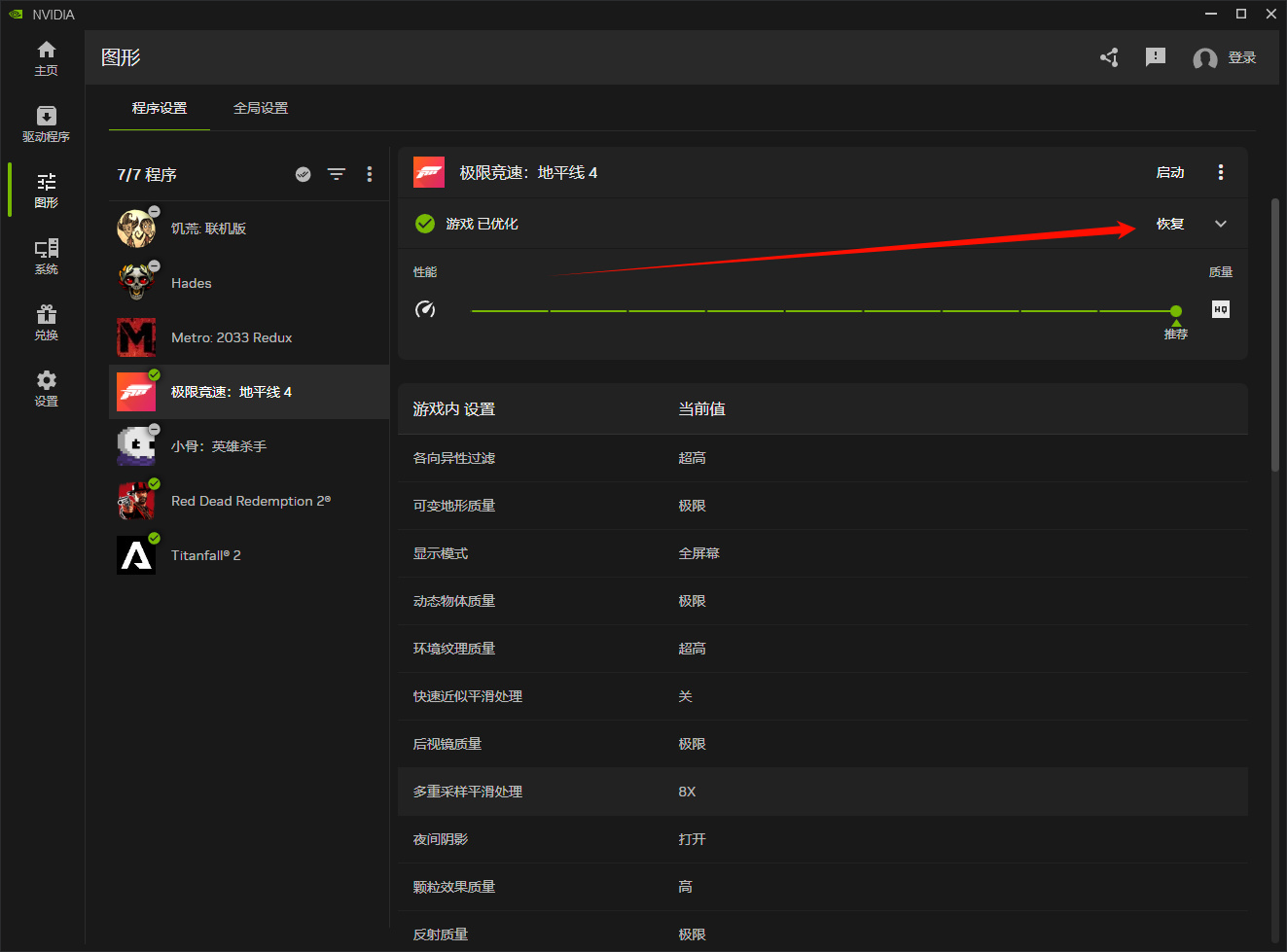This screenshot has width=1287, height=952.
Task: Select Red Dead Redemption 2 in list
Action: [249, 501]
